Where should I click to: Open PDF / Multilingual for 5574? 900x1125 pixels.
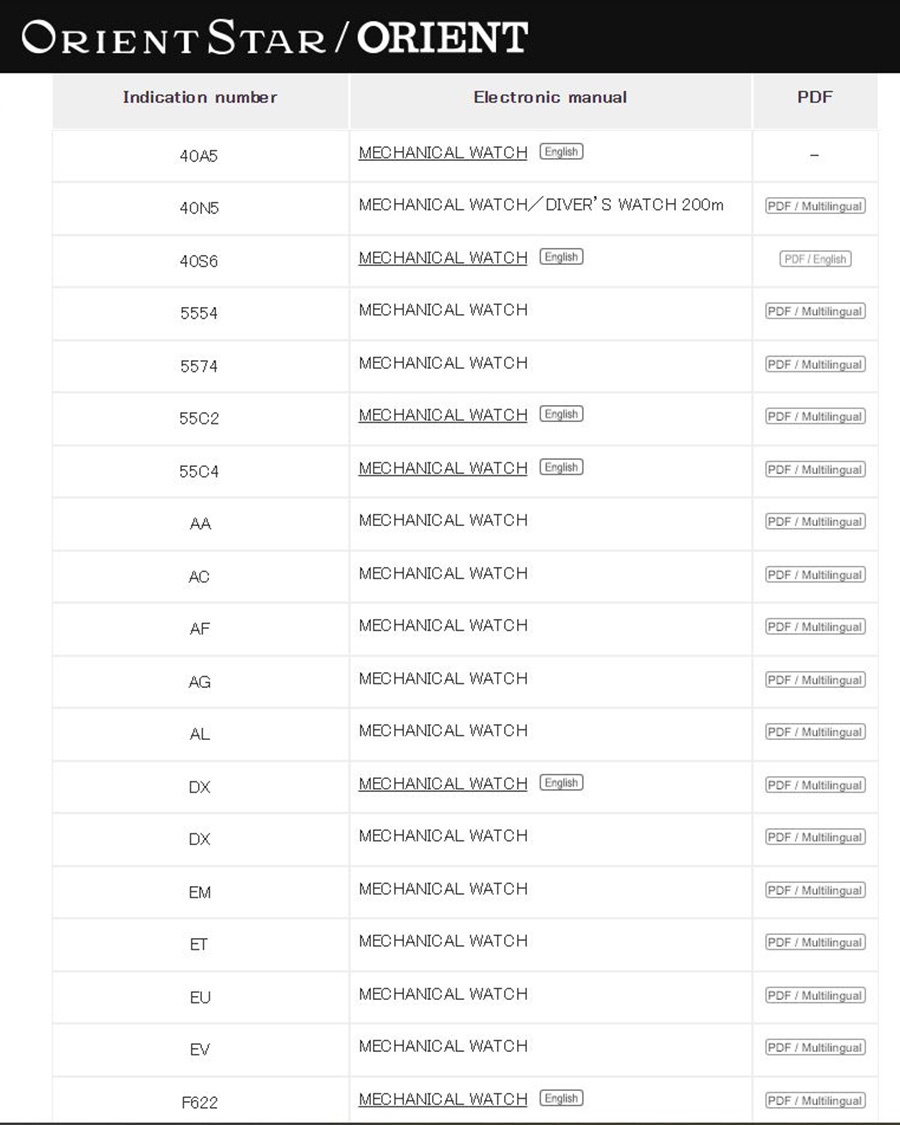coord(815,364)
